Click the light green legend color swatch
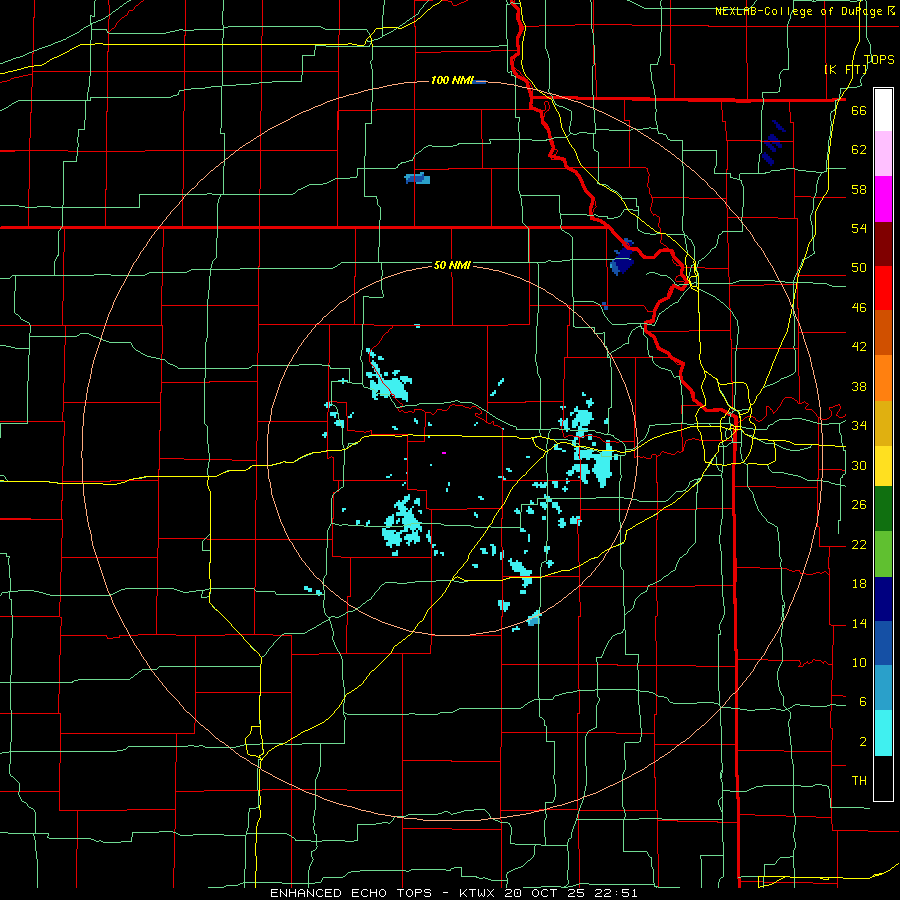 [x=883, y=554]
